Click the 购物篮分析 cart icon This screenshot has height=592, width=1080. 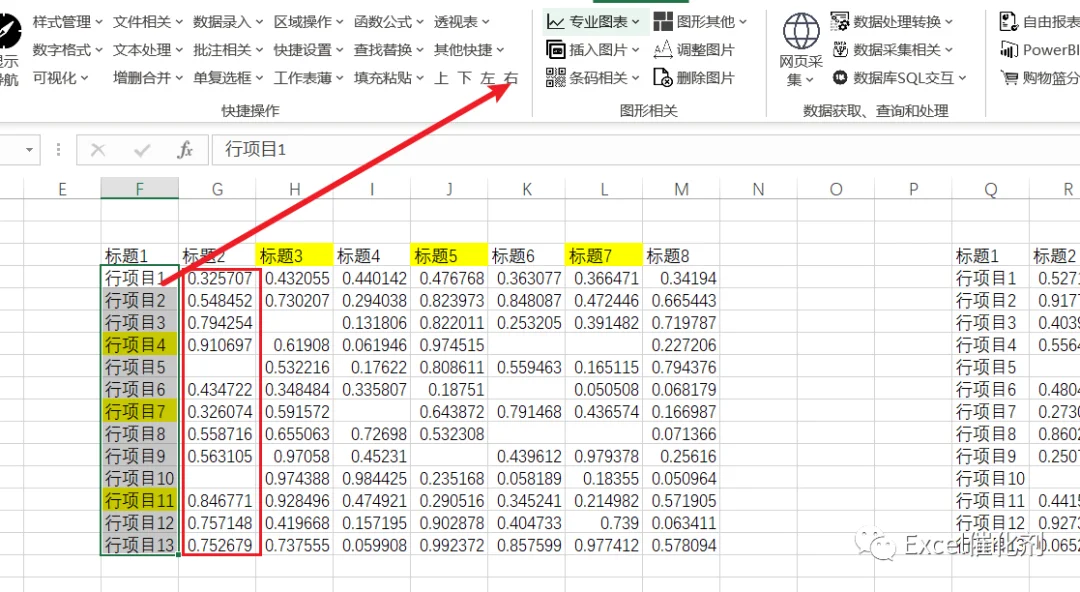point(1009,78)
